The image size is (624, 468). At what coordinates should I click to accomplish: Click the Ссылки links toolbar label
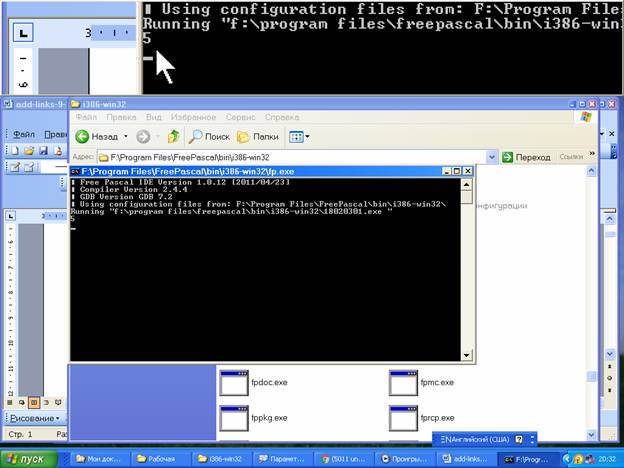point(571,157)
